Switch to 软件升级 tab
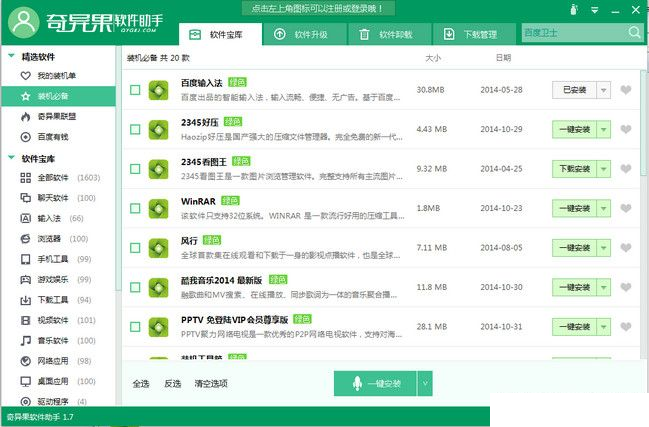Viewport: 649px width, 427px height. tap(304, 34)
